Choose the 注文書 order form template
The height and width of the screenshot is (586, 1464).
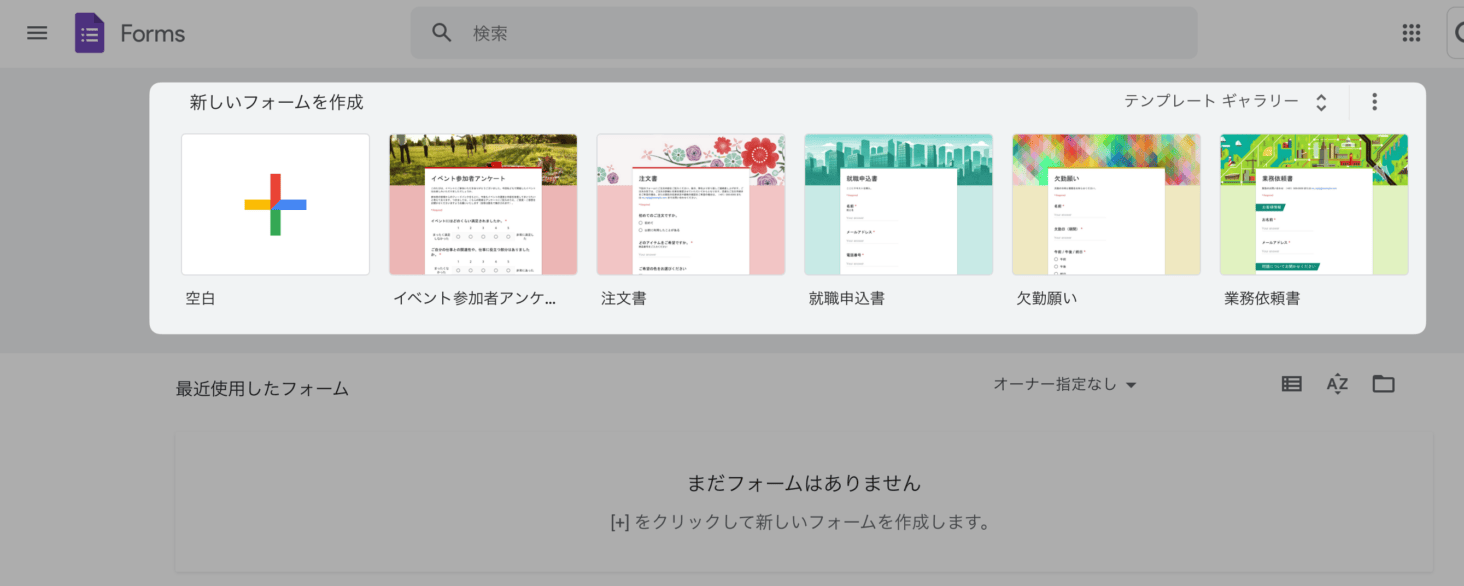coord(691,204)
